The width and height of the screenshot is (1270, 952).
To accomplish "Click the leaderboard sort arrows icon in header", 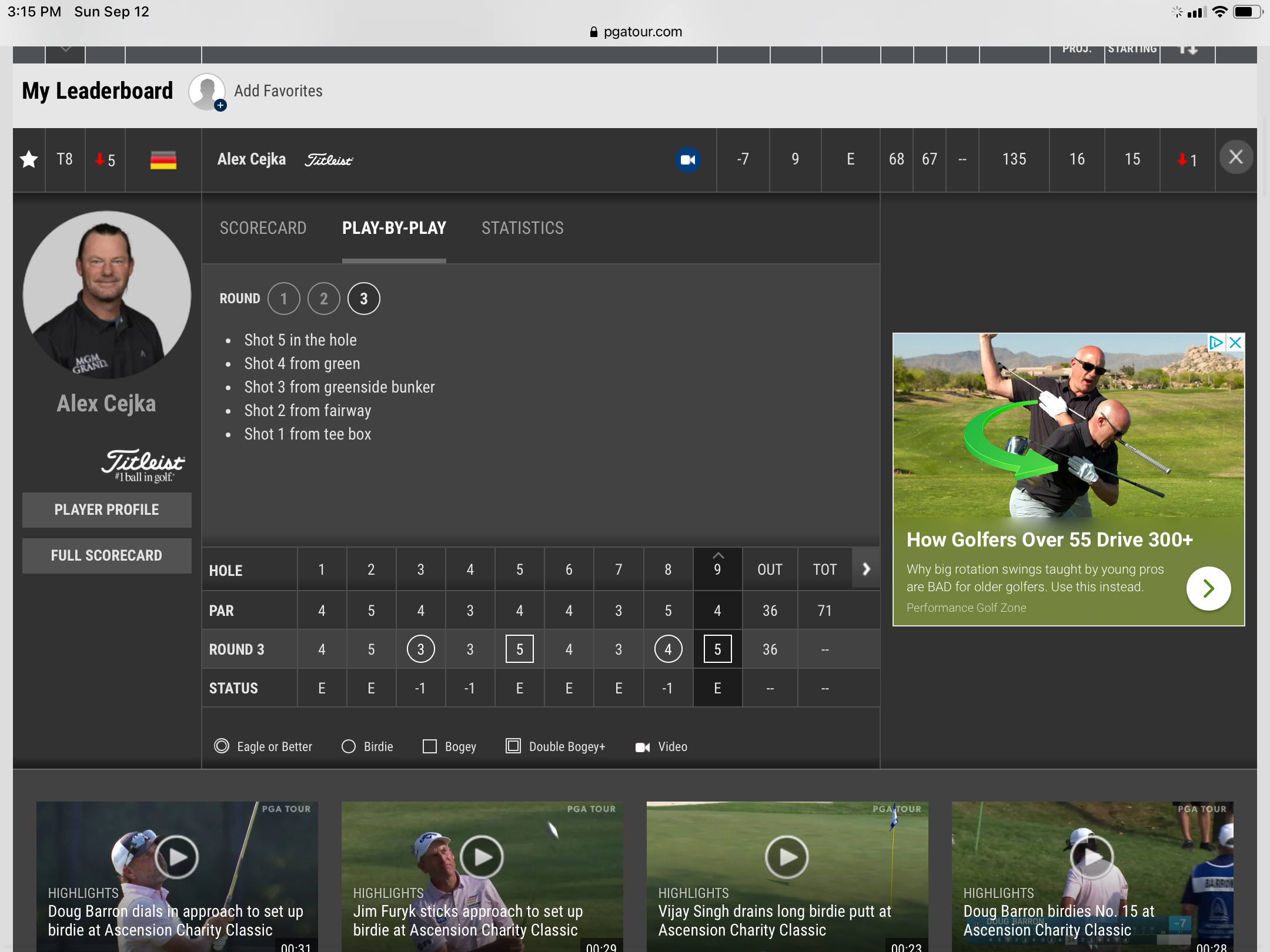I will coord(1188,49).
